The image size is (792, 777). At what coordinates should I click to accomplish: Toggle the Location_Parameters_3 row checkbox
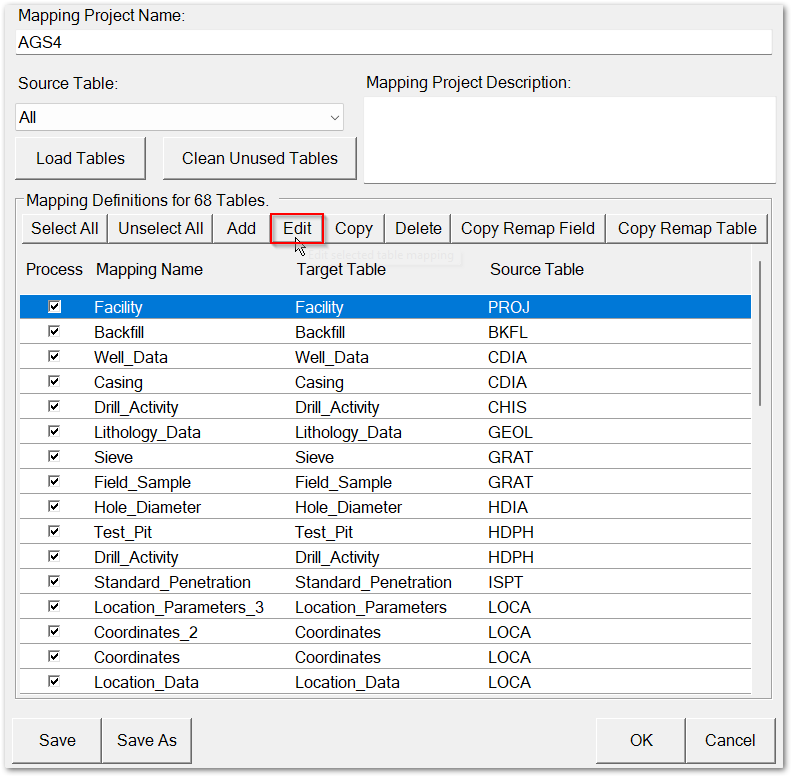pyautogui.click(x=54, y=606)
